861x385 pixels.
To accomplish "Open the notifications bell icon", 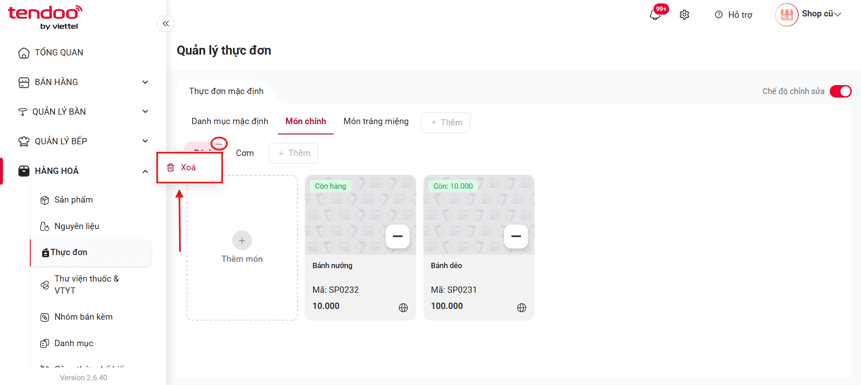I will [x=655, y=15].
